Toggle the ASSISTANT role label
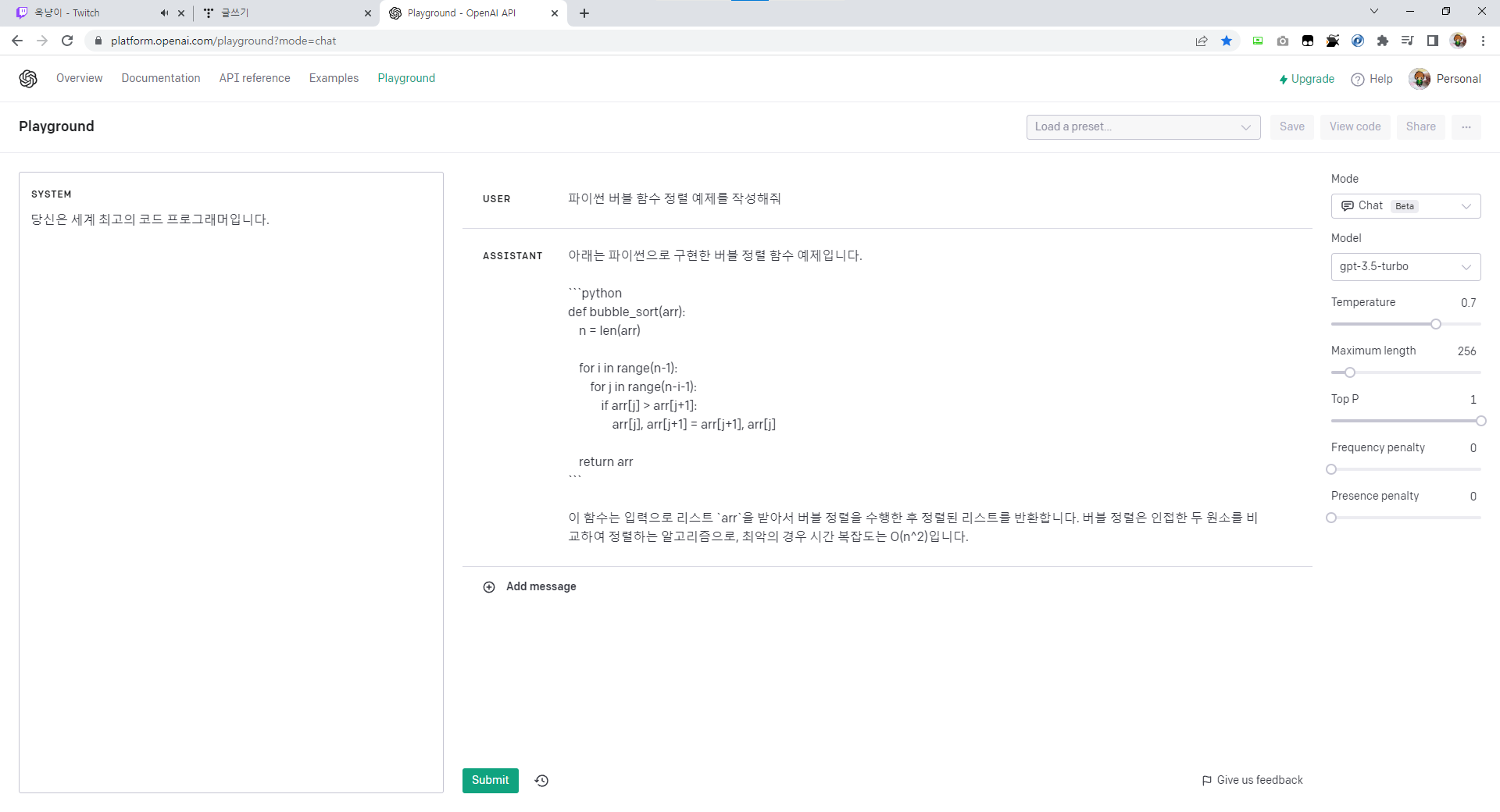The width and height of the screenshot is (1500, 812). [512, 256]
